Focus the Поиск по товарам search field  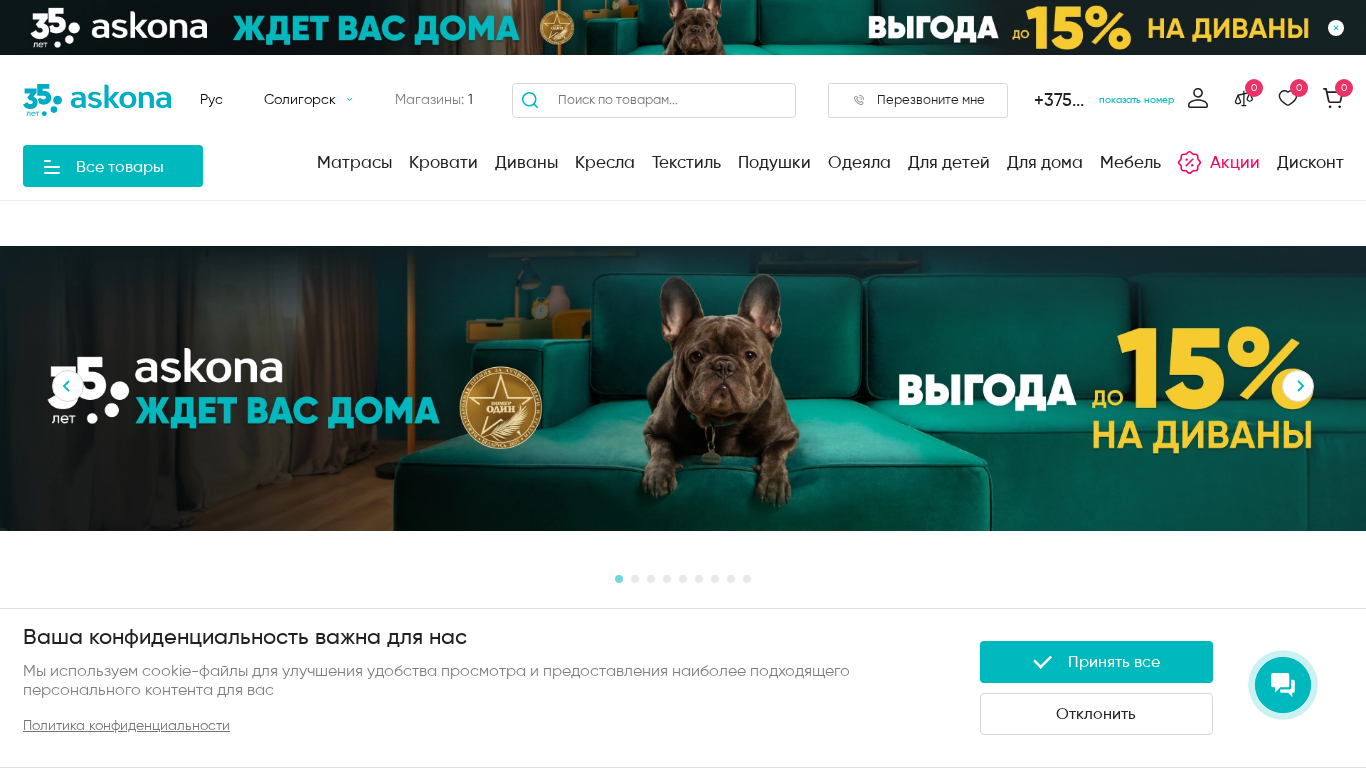click(654, 100)
